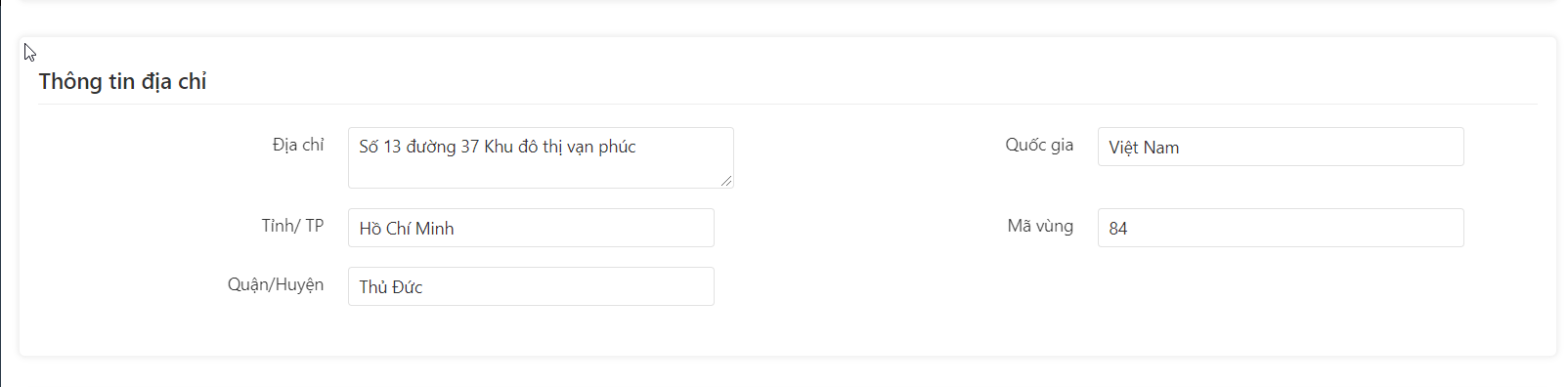Click into the Quốc gia field

click(1281, 147)
